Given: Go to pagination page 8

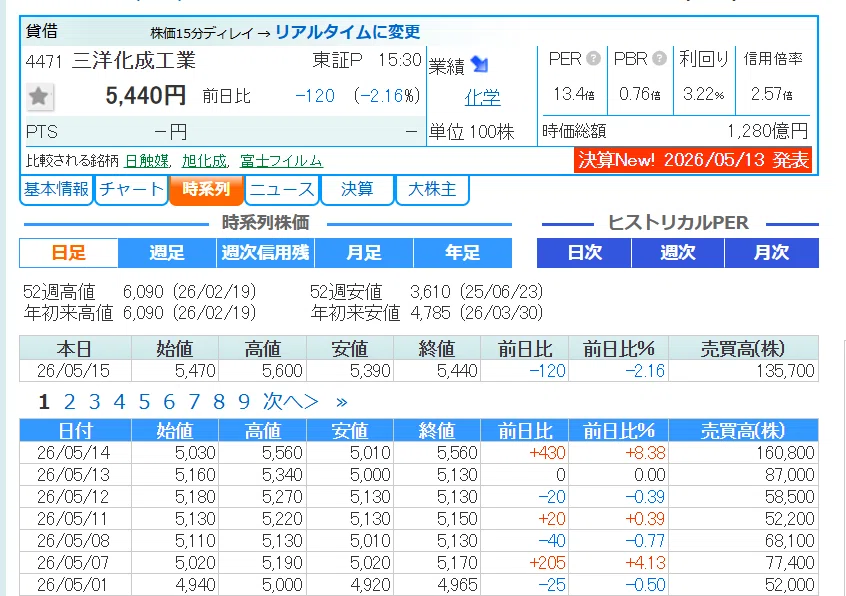Looking at the screenshot, I should click(219, 402).
